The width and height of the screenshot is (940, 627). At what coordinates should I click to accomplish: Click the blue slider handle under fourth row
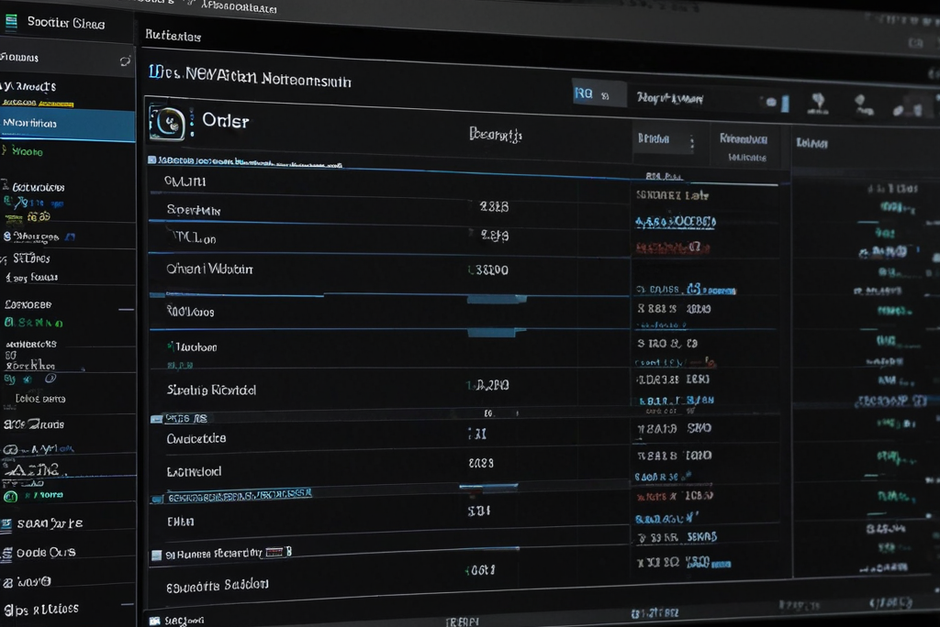496,299
